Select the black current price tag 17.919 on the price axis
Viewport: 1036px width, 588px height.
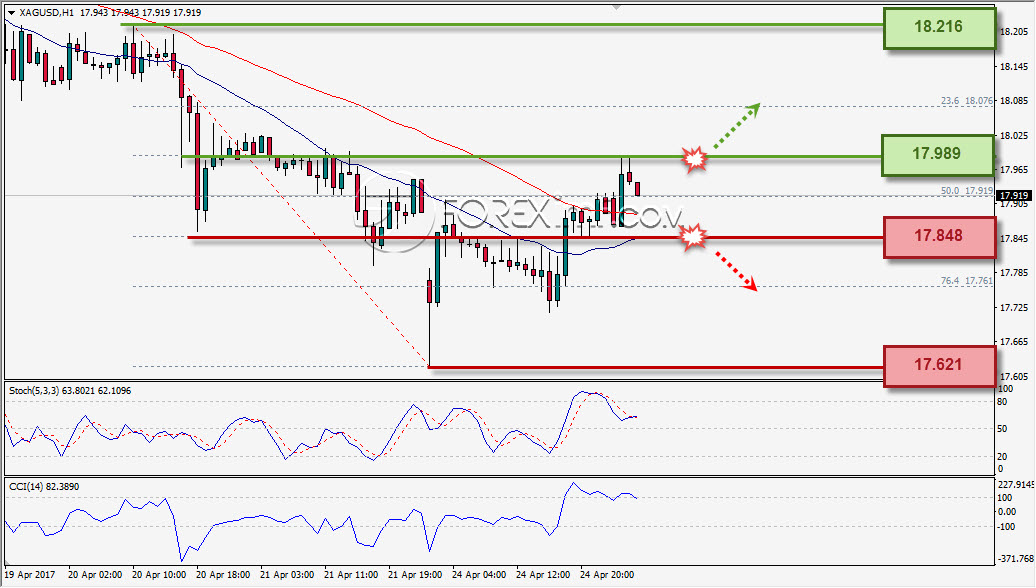[x=1014, y=196]
